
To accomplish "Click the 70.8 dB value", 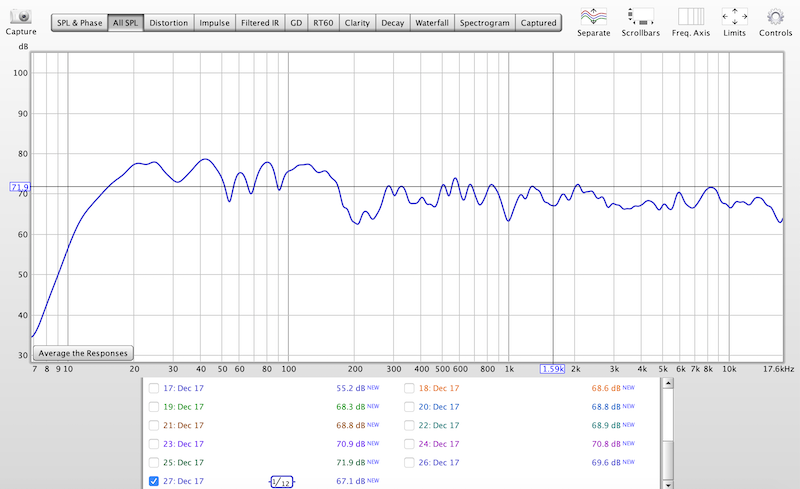I will (606, 444).
